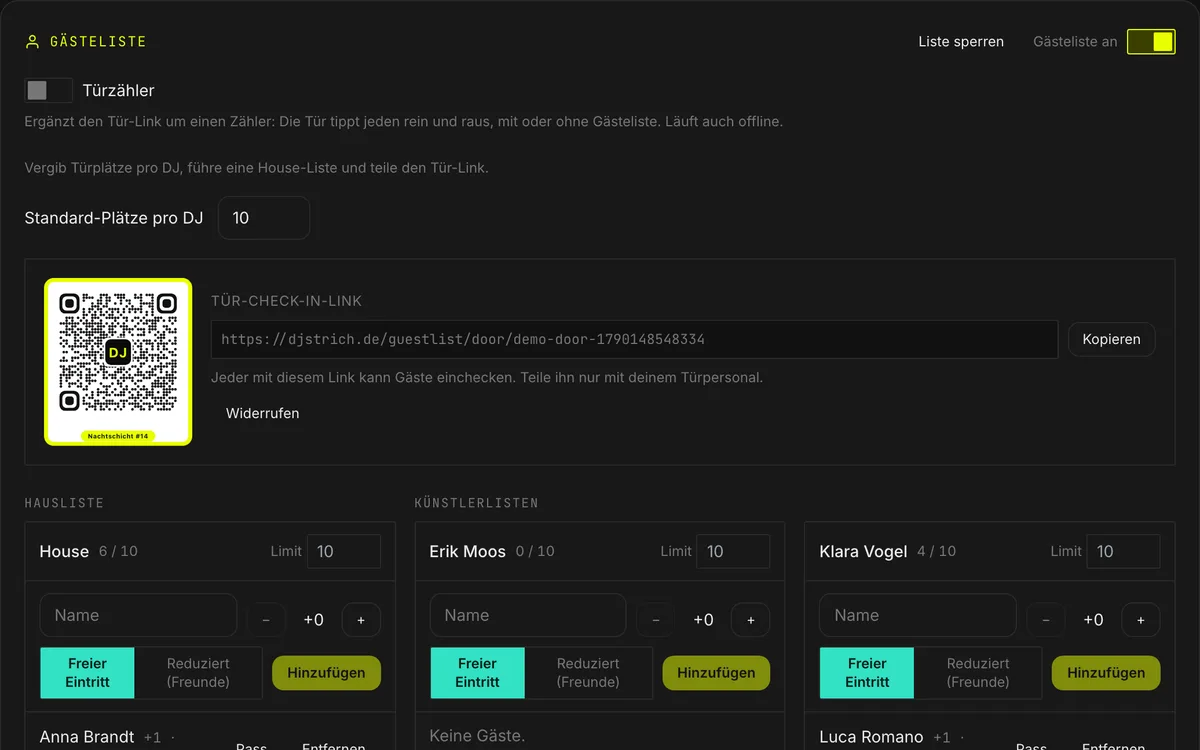This screenshot has width=1200, height=750.
Task: Revoke the door link via Widerrufen
Action: [262, 413]
